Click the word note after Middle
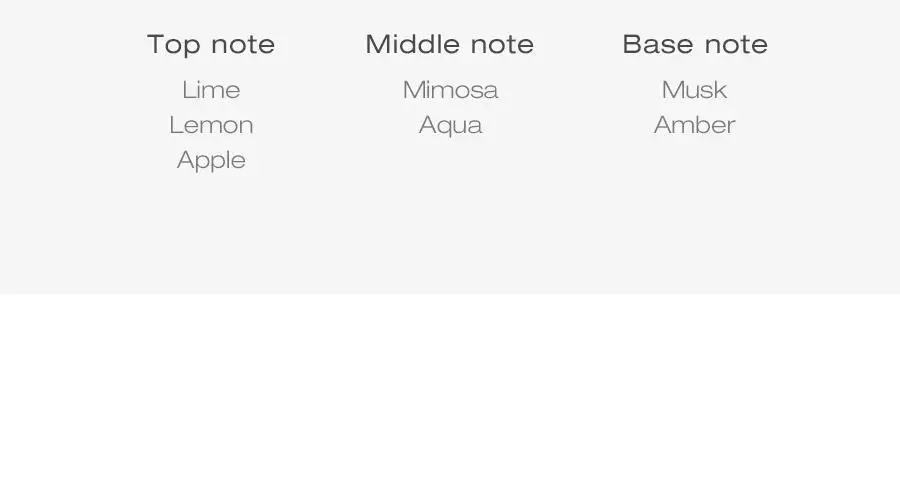 pyautogui.click(x=503, y=45)
